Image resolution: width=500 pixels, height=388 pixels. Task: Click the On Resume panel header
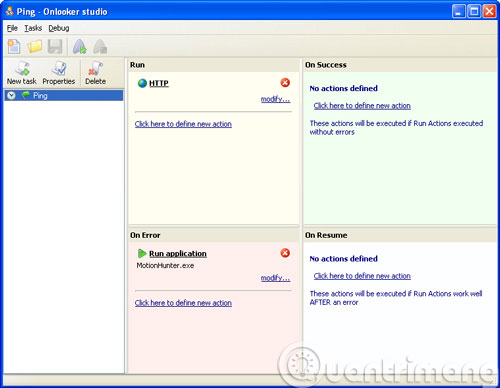tap(400, 235)
